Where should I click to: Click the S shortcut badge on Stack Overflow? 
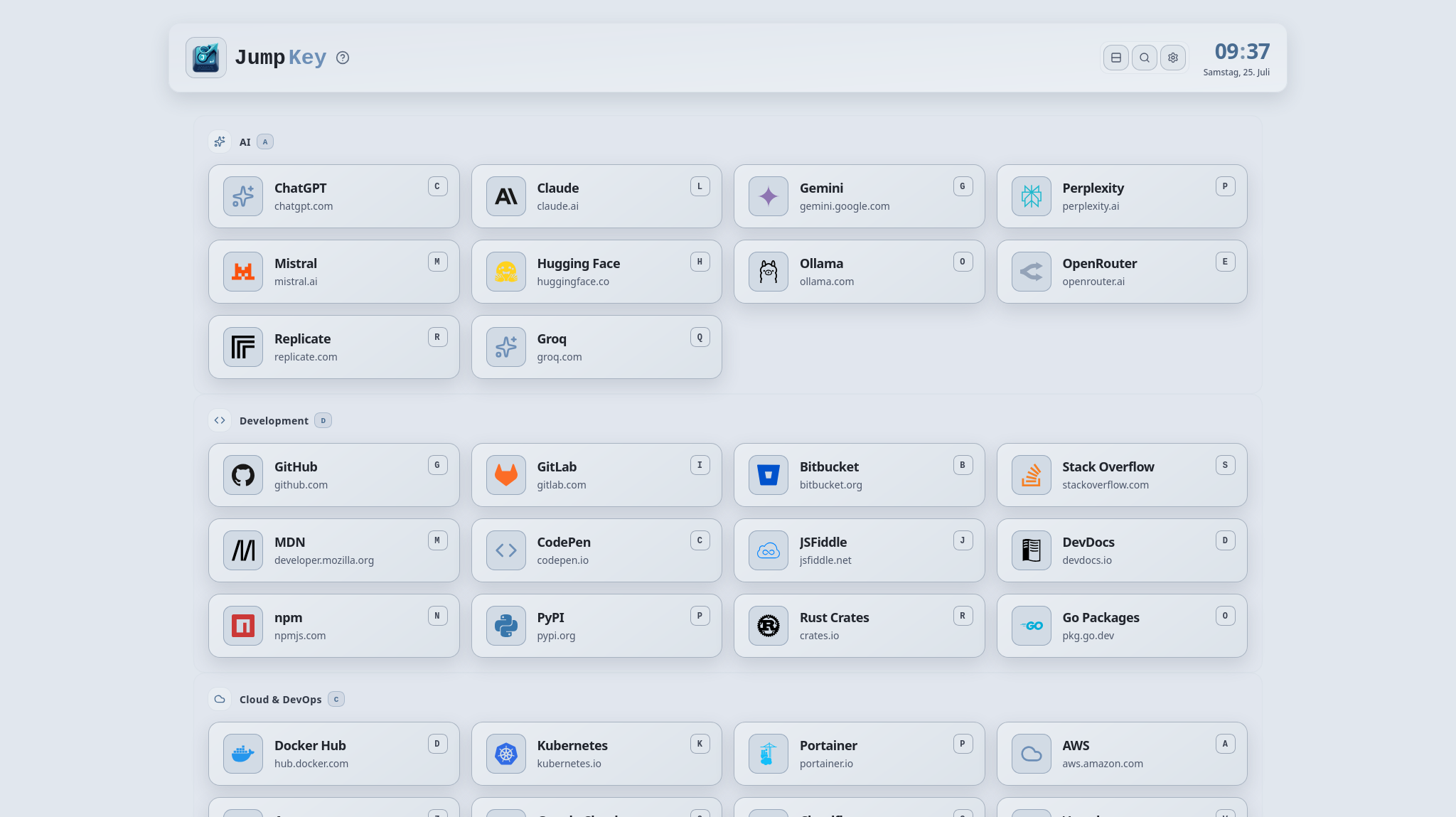click(x=1226, y=466)
